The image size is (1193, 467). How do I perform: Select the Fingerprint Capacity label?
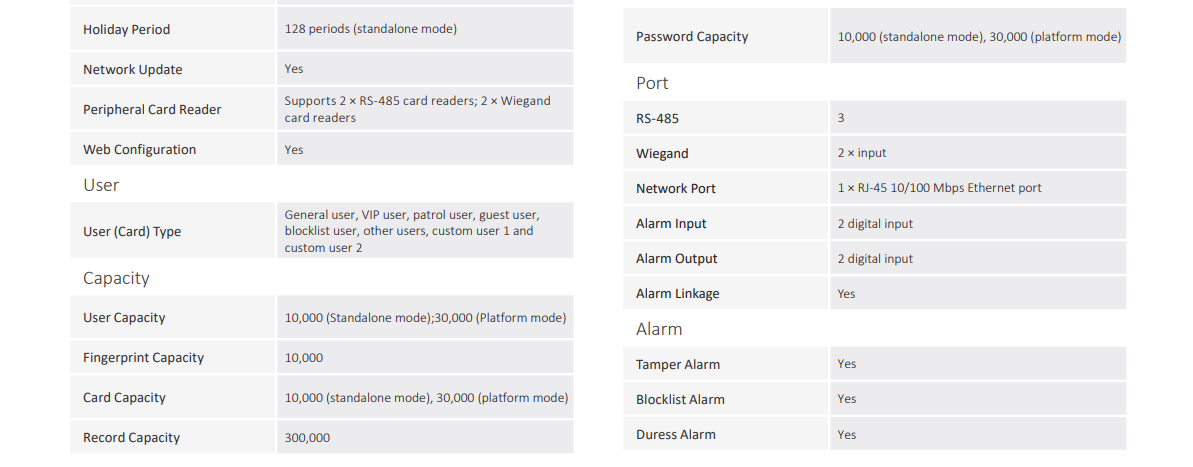(x=143, y=357)
